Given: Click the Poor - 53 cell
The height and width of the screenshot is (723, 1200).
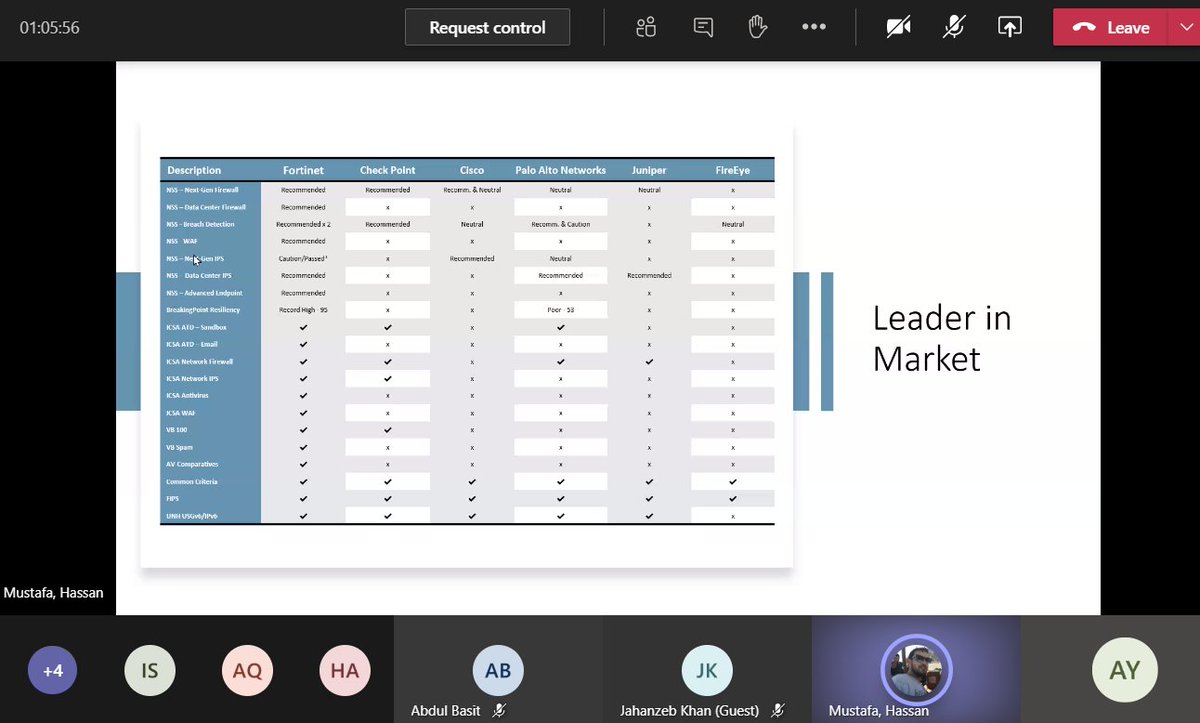Looking at the screenshot, I should click(560, 310).
